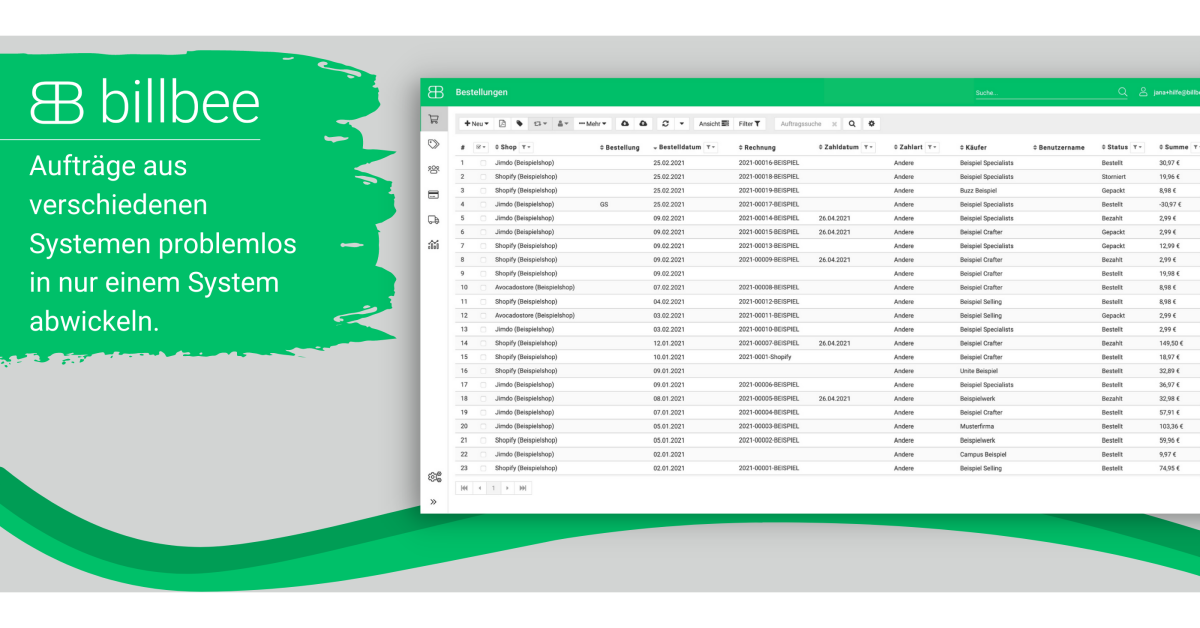Tick the checkbox for order row 20
Viewport: 1200px width, 628px height.
point(483,426)
